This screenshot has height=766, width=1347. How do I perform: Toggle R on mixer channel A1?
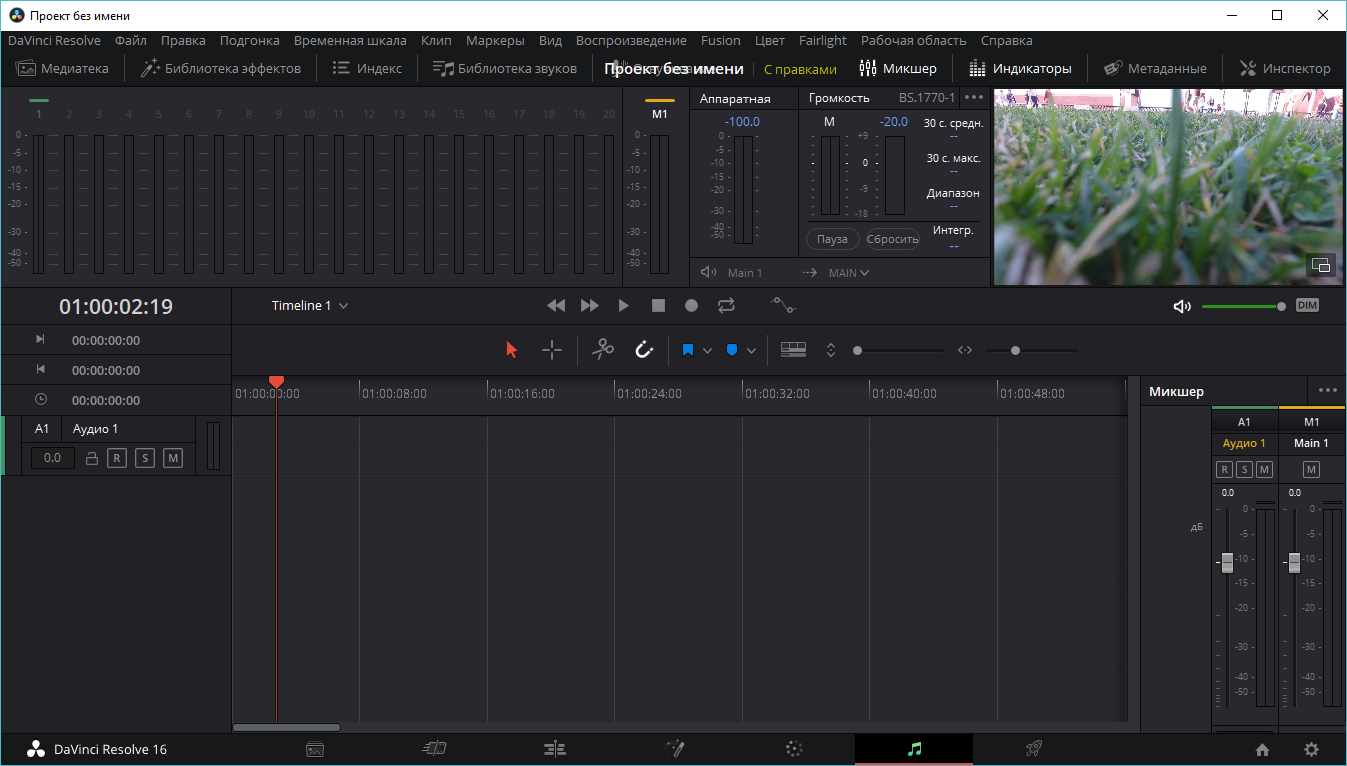pos(1224,469)
